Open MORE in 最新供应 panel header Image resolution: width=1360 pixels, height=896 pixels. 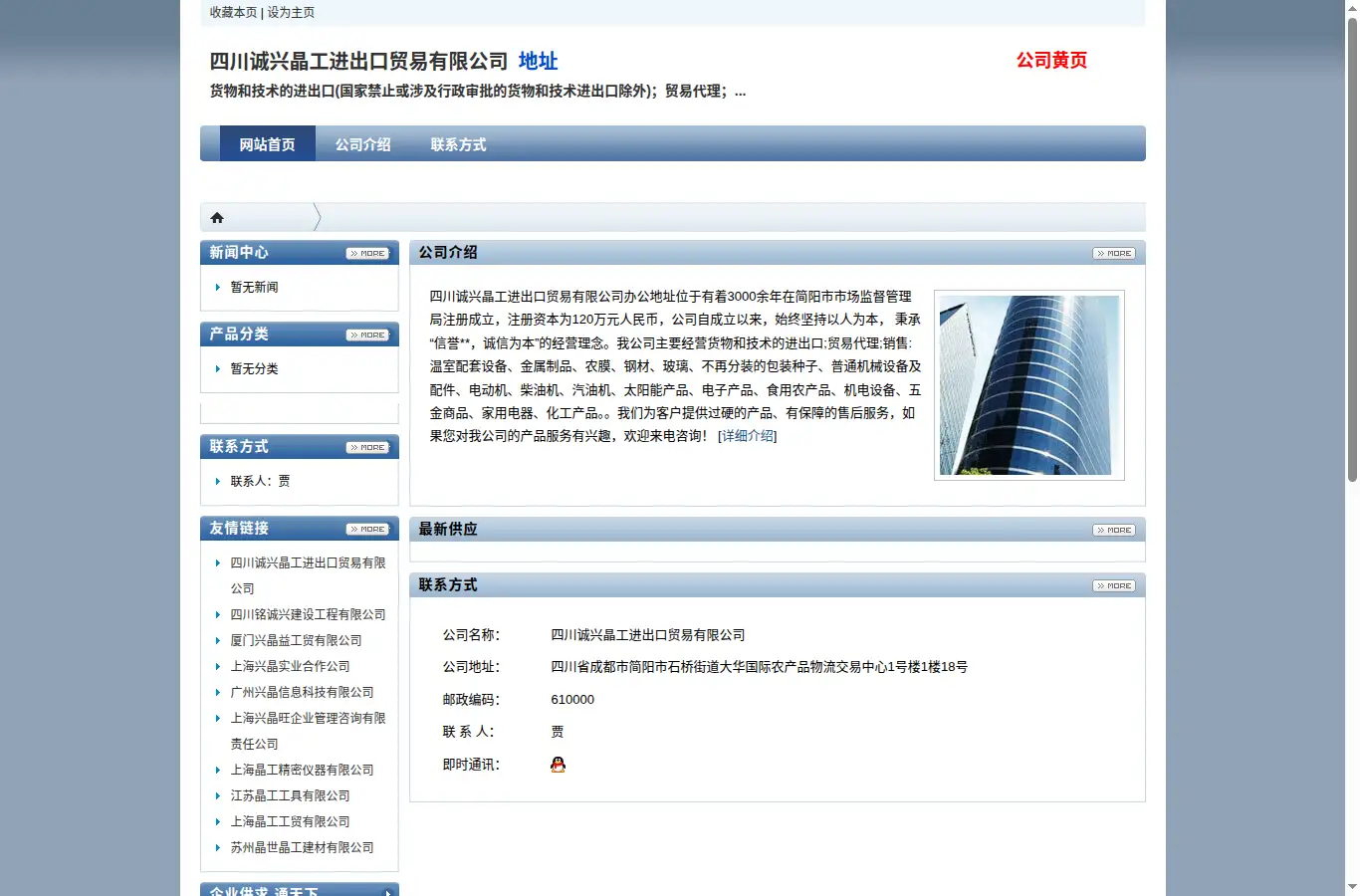(x=1113, y=531)
